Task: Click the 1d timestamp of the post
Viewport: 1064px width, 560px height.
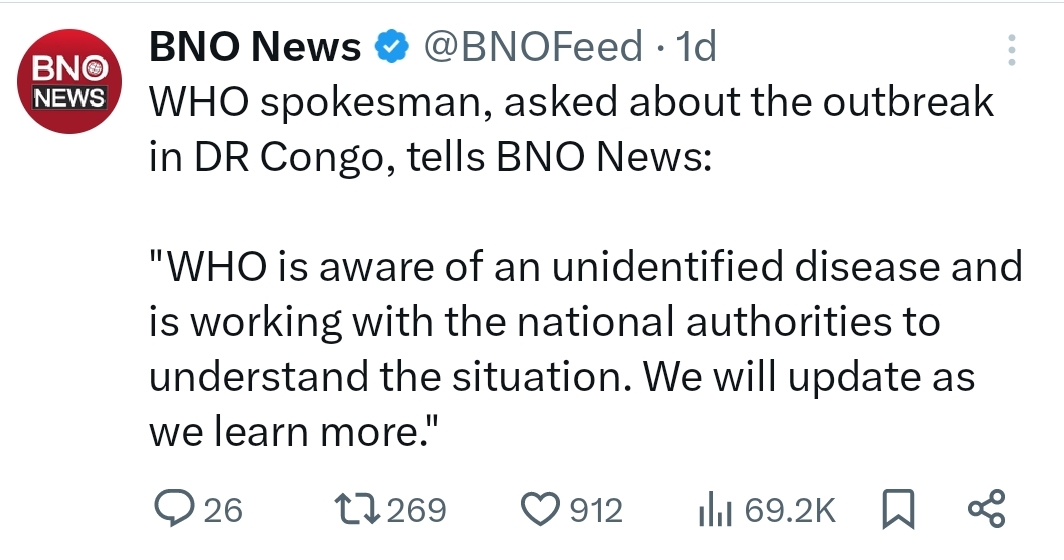Action: click(x=696, y=46)
